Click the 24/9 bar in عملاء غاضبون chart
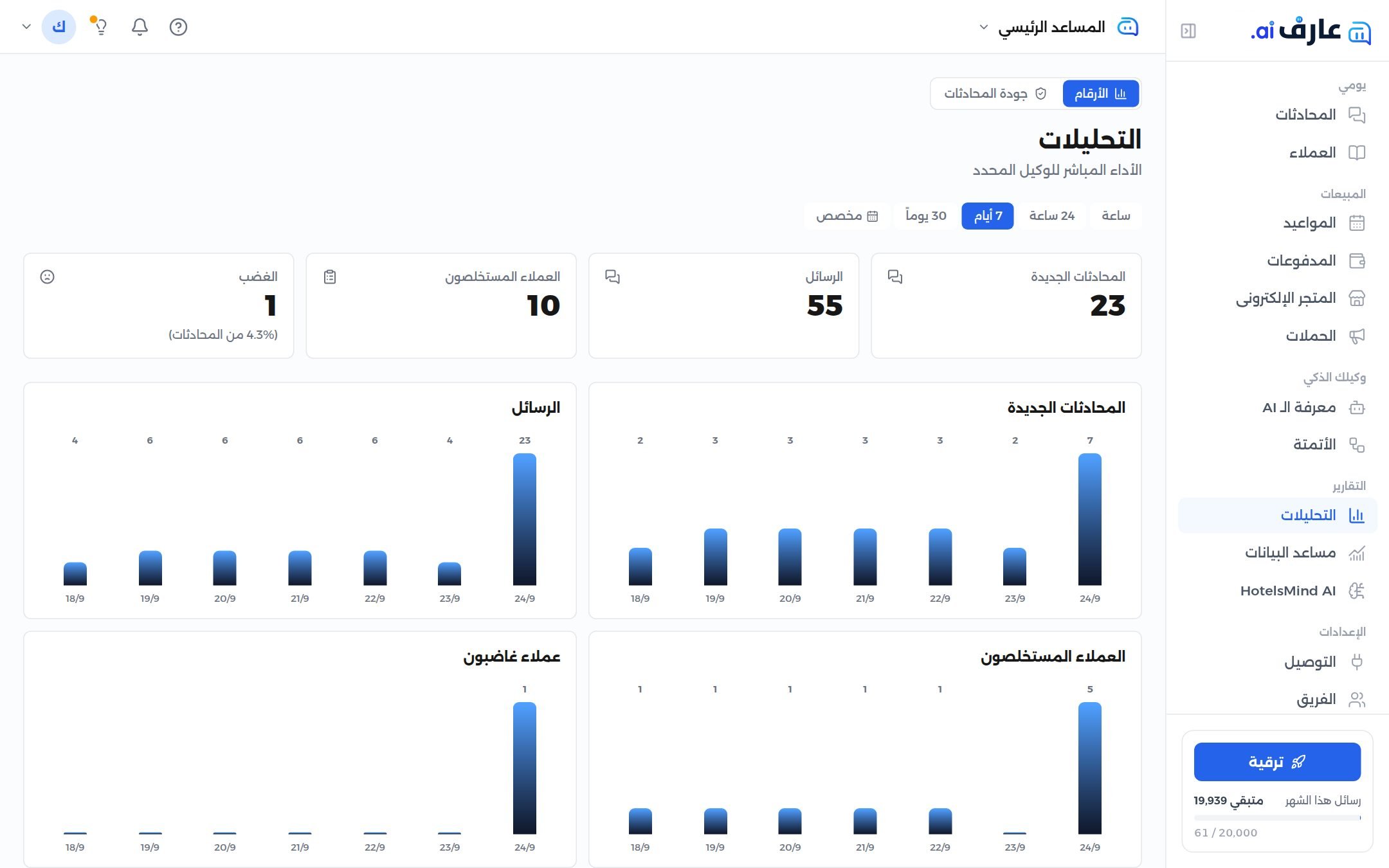Image resolution: width=1389 pixels, height=868 pixels. (x=525, y=768)
